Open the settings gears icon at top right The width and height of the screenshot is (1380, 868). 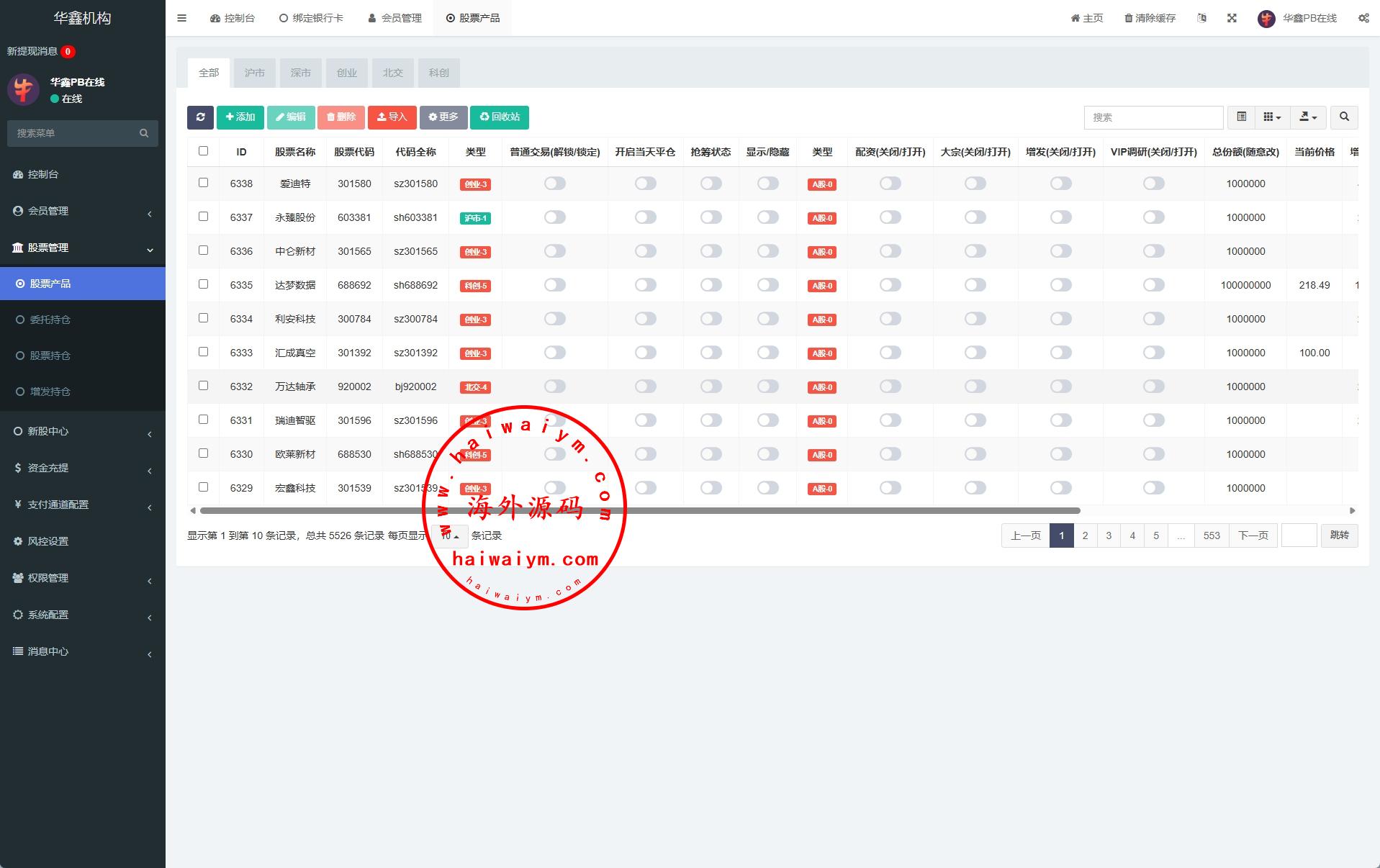coord(1363,18)
